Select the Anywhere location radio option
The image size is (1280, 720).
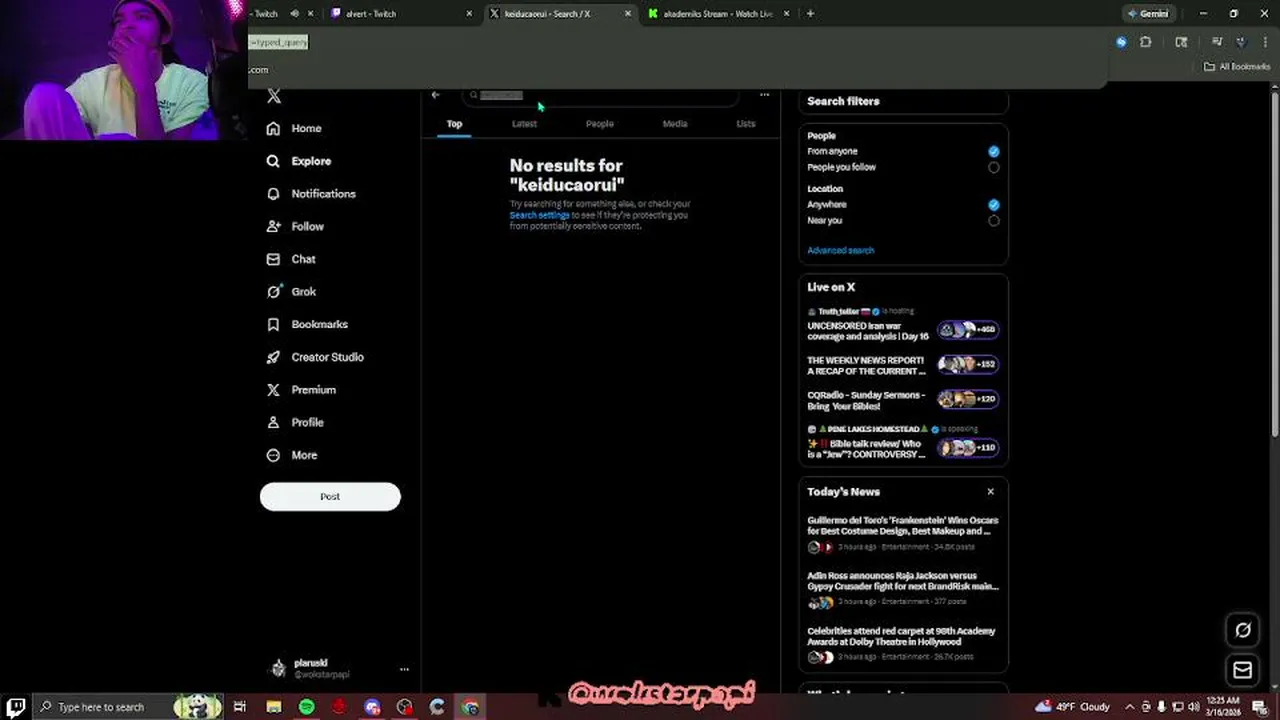[993, 204]
